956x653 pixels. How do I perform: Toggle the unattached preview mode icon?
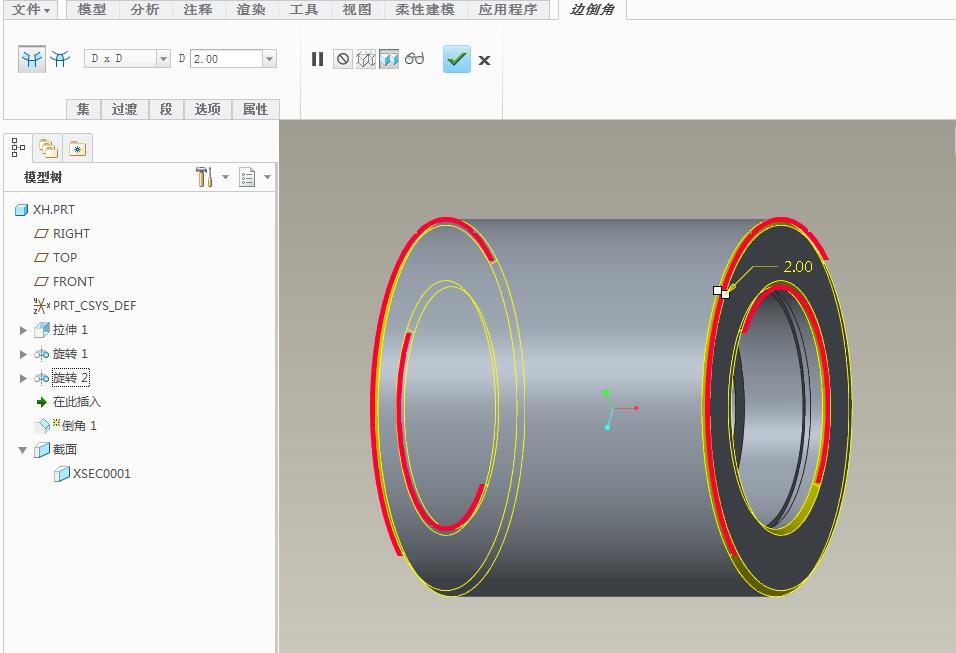coord(365,59)
